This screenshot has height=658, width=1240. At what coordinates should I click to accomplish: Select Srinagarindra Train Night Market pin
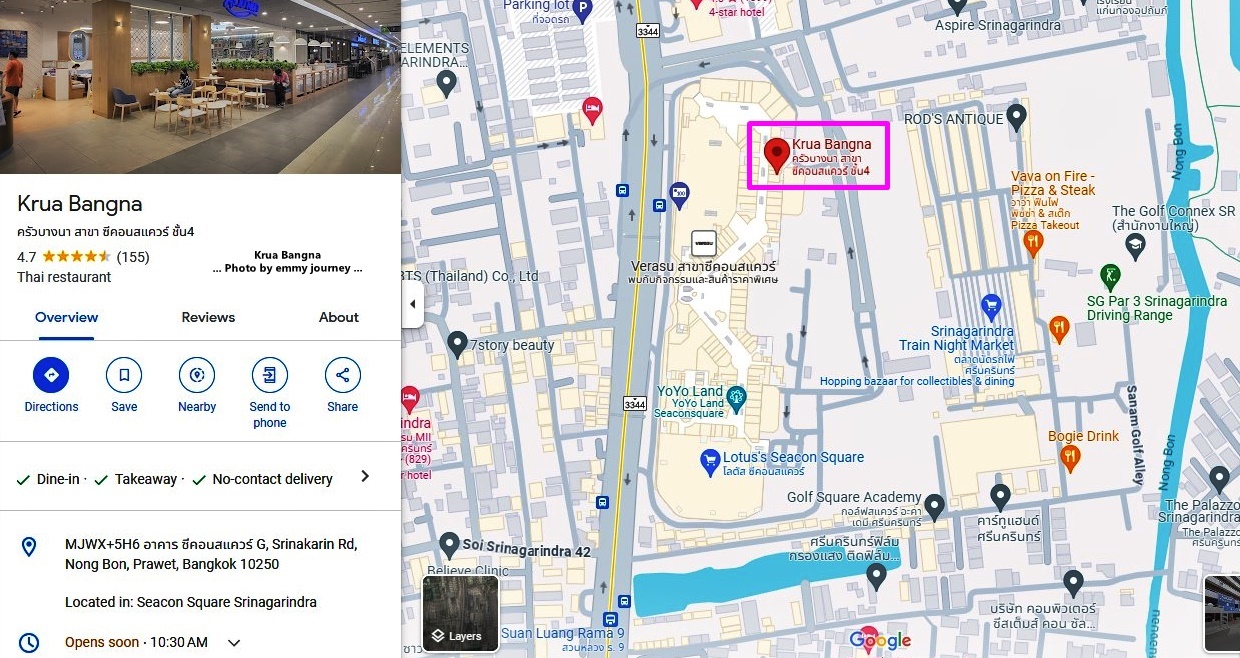tap(991, 307)
